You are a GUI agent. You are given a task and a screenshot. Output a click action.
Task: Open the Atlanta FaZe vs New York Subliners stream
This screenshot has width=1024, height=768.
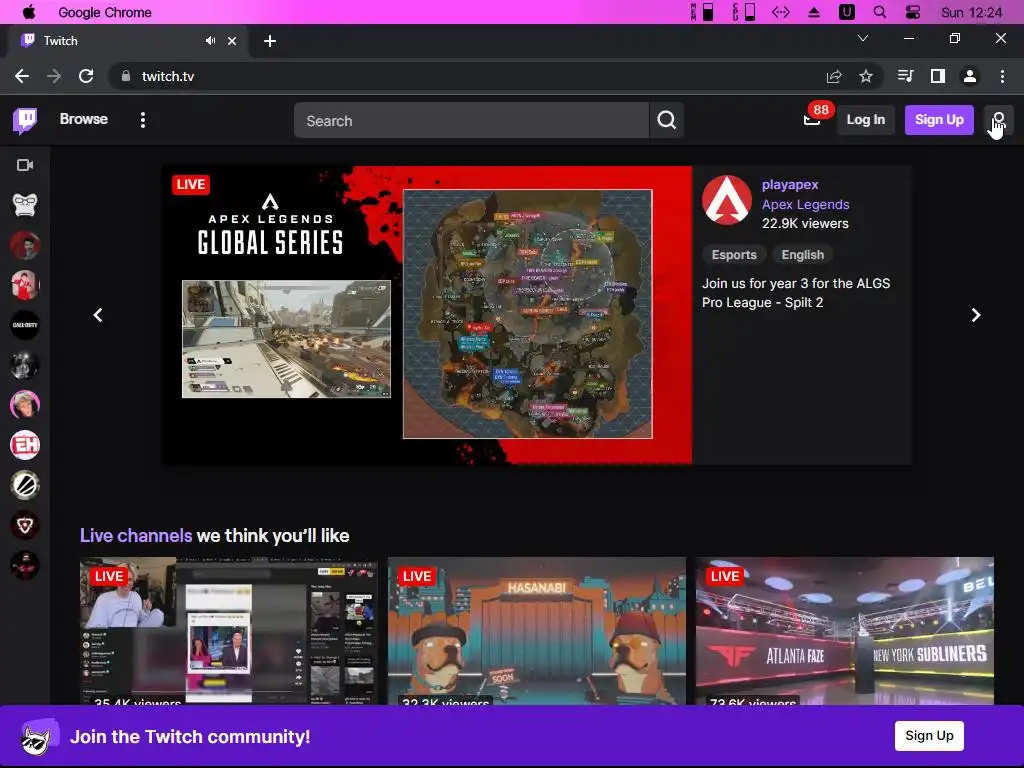point(844,631)
